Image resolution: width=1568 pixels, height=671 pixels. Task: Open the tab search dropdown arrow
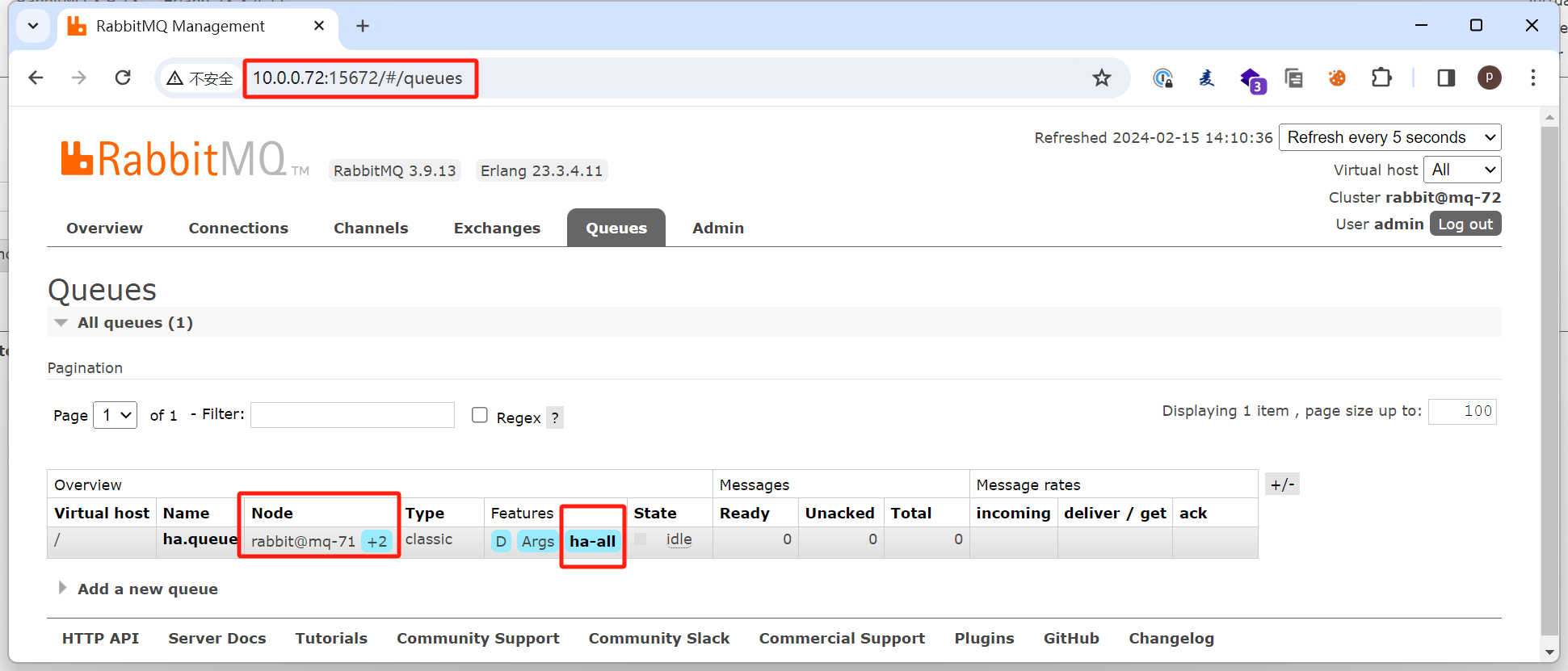(33, 26)
